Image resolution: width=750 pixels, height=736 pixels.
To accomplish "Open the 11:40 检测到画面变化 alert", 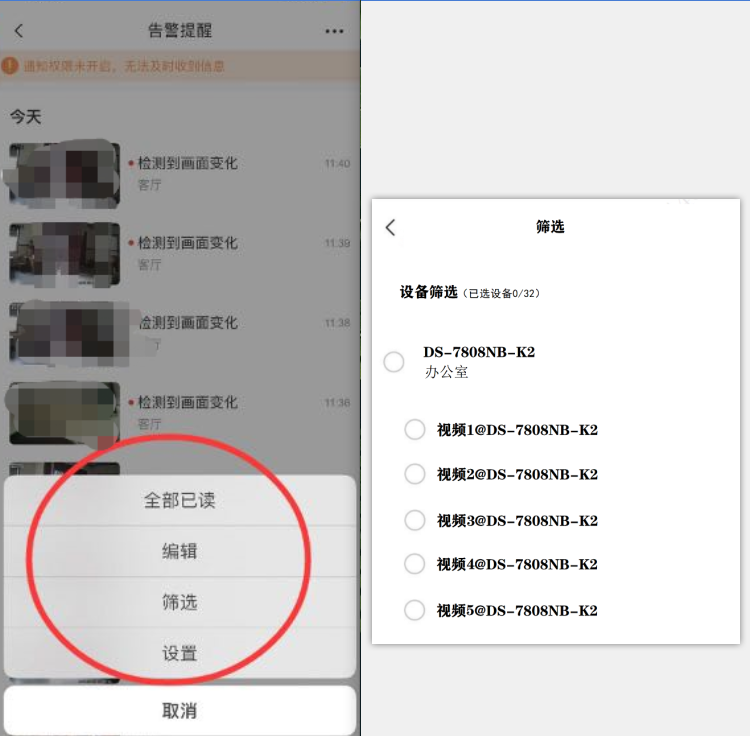I will click(188, 164).
